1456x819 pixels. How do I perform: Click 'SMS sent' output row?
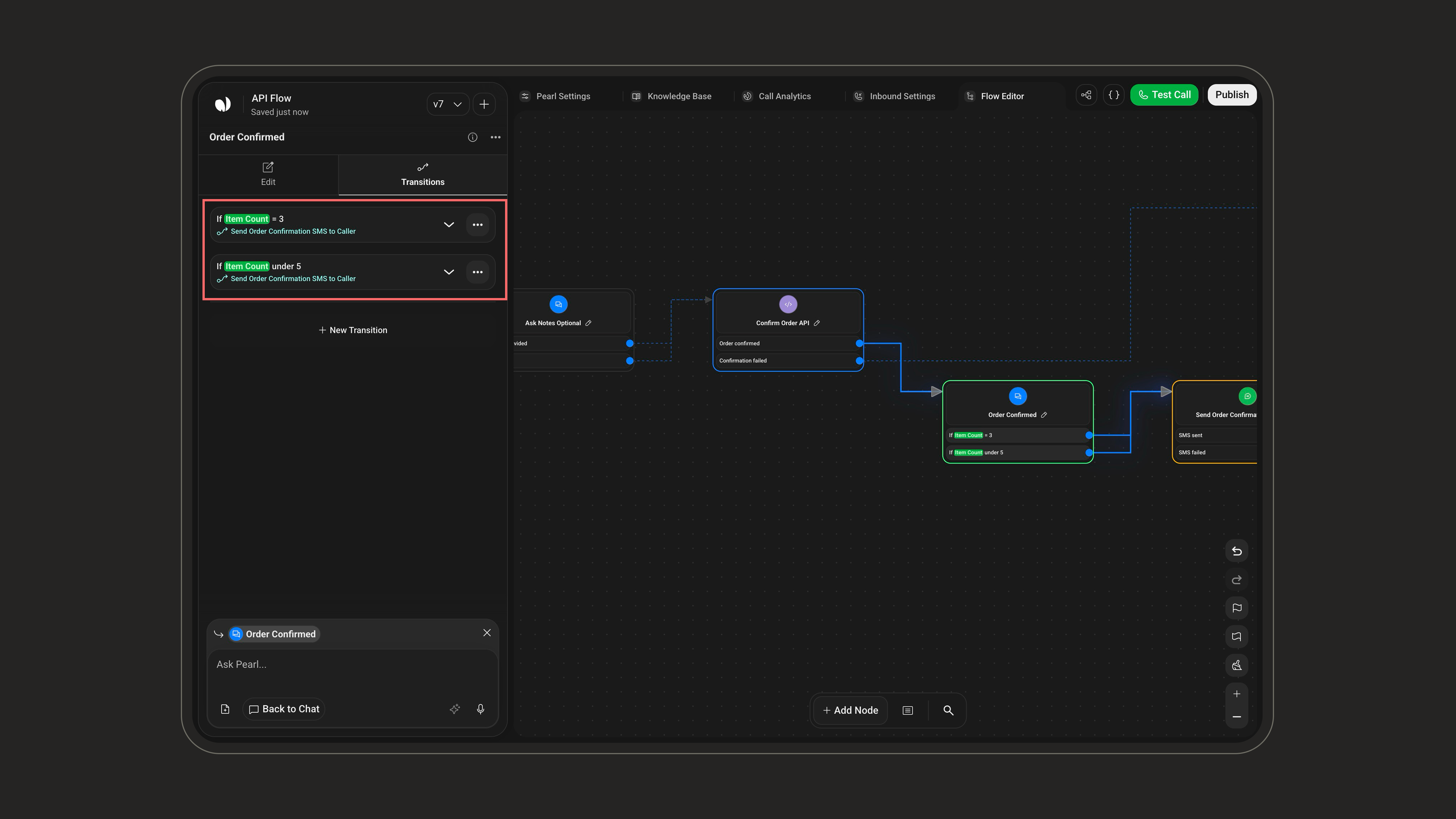1216,435
